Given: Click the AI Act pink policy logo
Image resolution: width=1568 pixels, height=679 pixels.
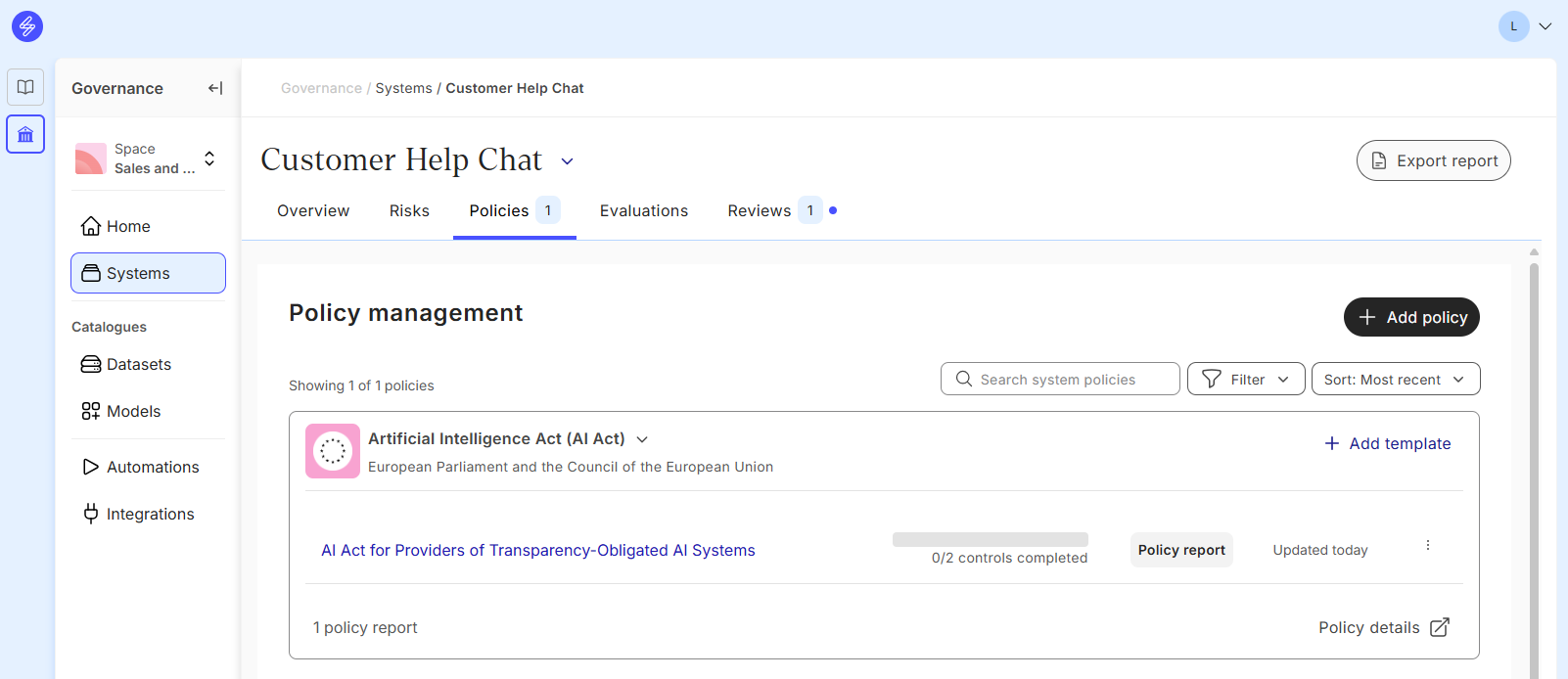Looking at the screenshot, I should click(333, 451).
